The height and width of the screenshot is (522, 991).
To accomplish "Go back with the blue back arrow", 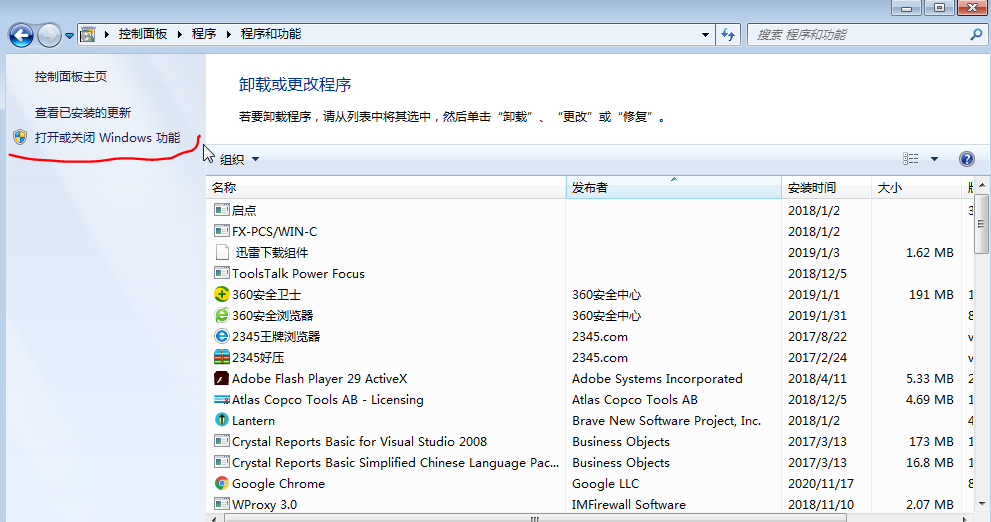I will (21, 35).
